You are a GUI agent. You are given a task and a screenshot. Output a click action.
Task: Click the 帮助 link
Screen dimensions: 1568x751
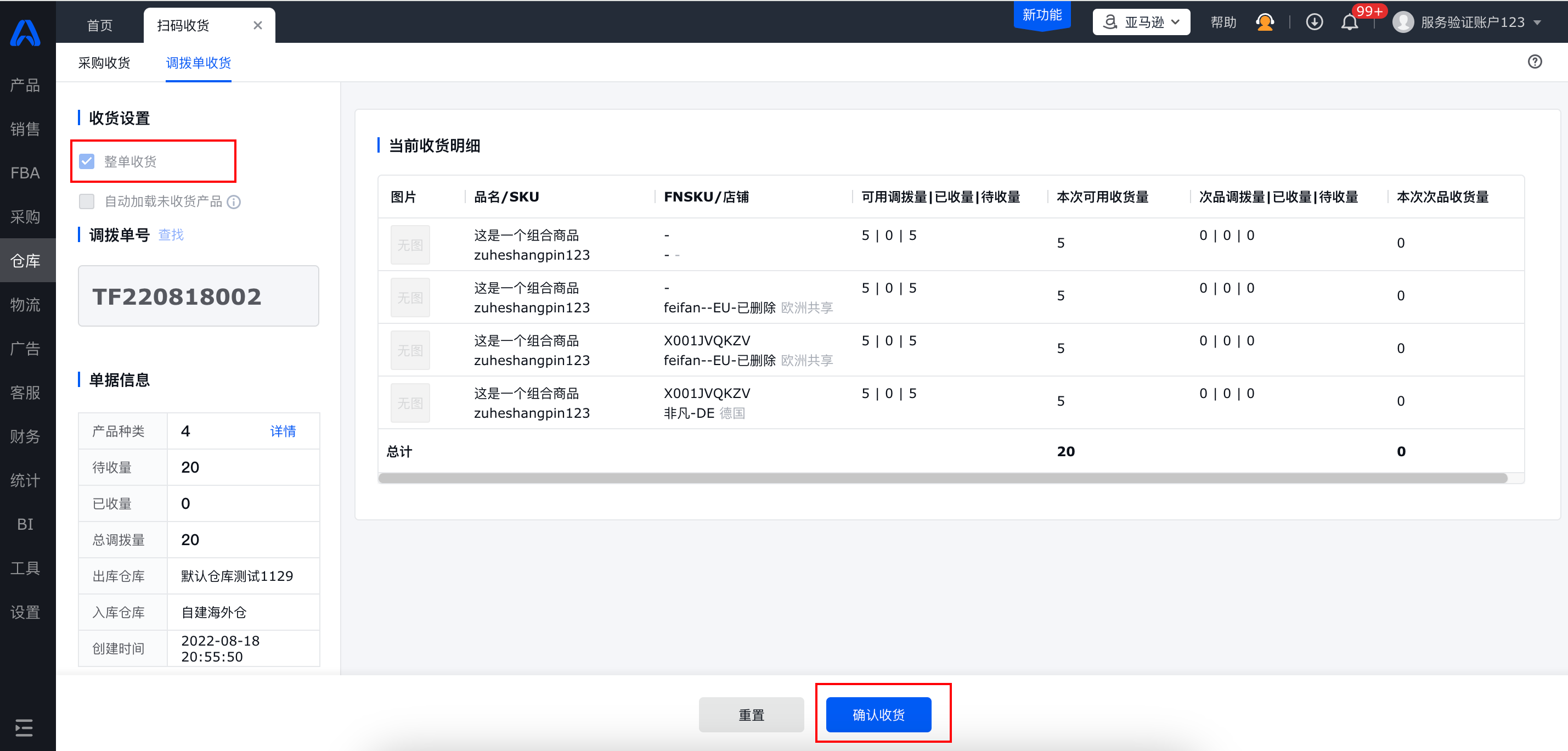pyautogui.click(x=1223, y=23)
